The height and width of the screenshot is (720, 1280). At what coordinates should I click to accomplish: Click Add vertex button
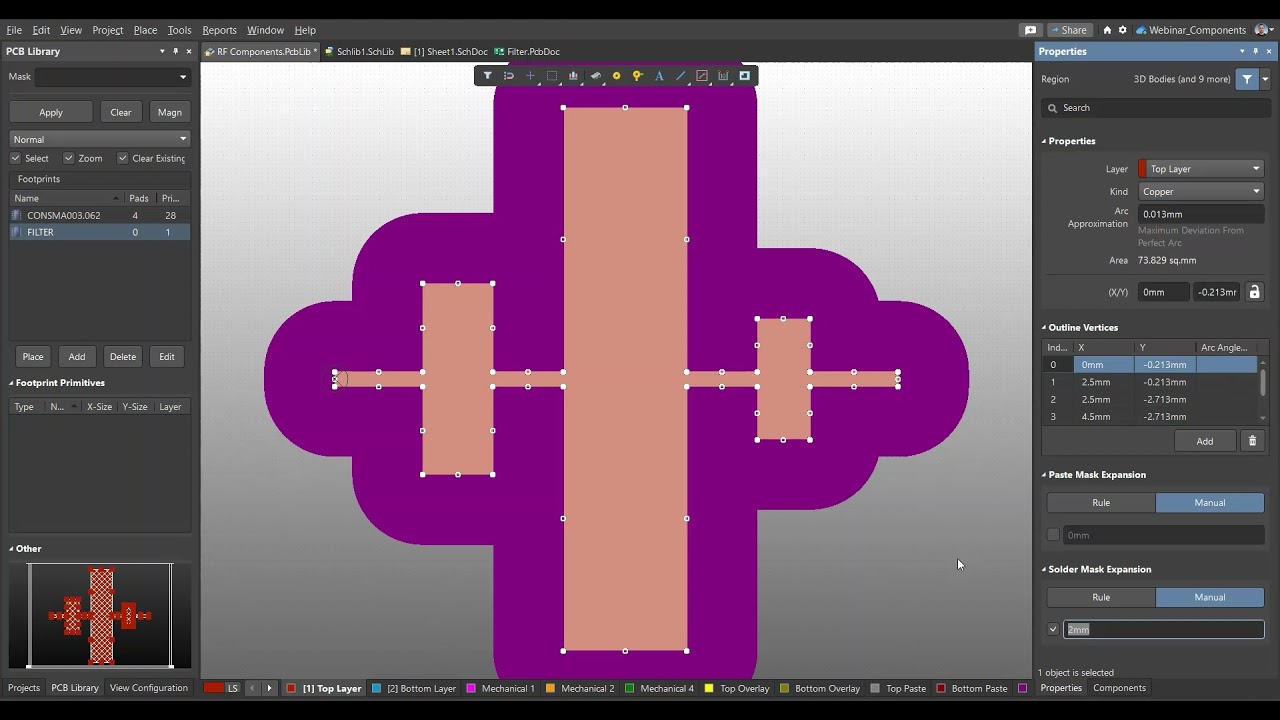(x=1205, y=441)
